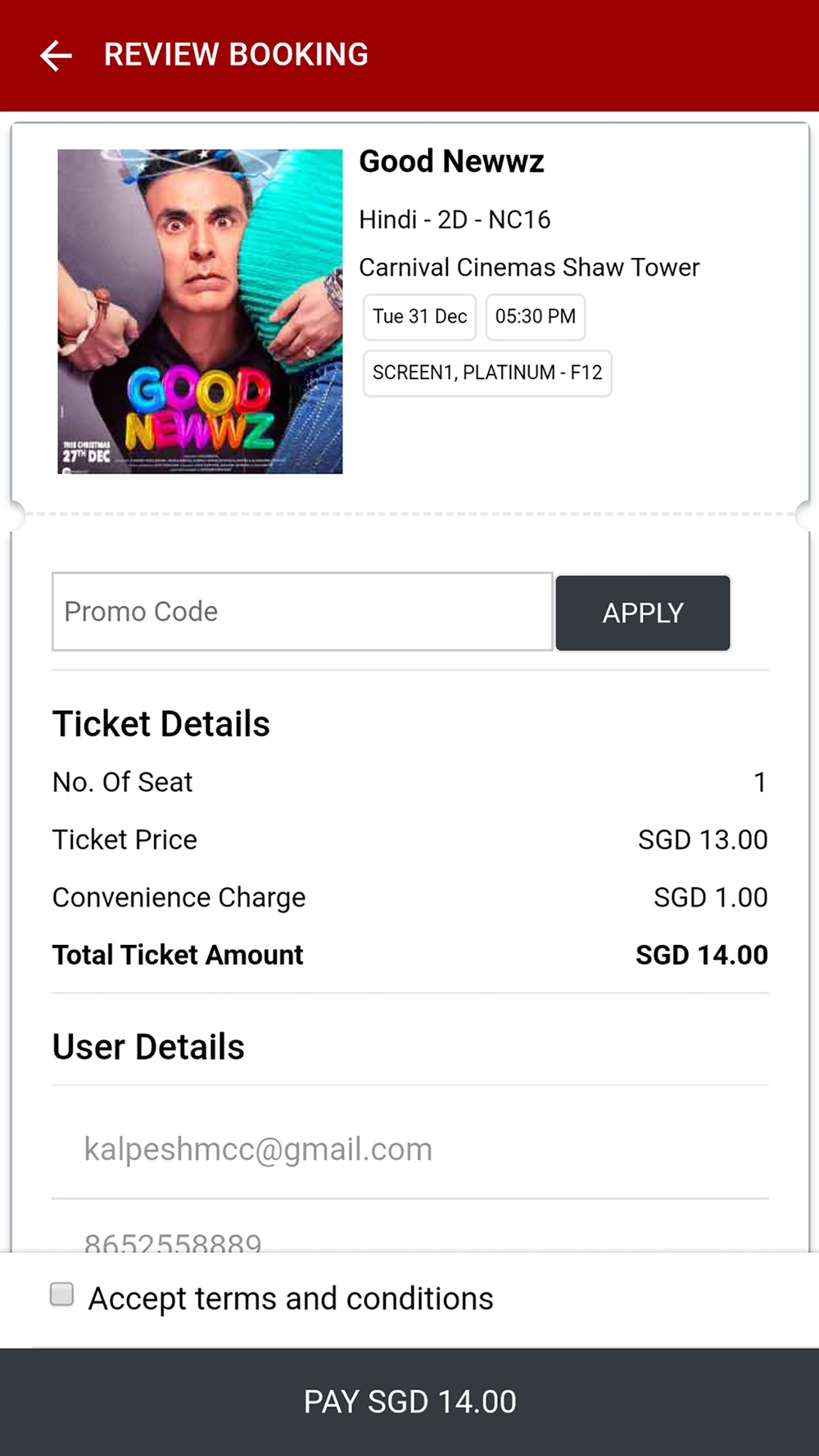Tap the Good Newwz movie title

[x=451, y=161]
